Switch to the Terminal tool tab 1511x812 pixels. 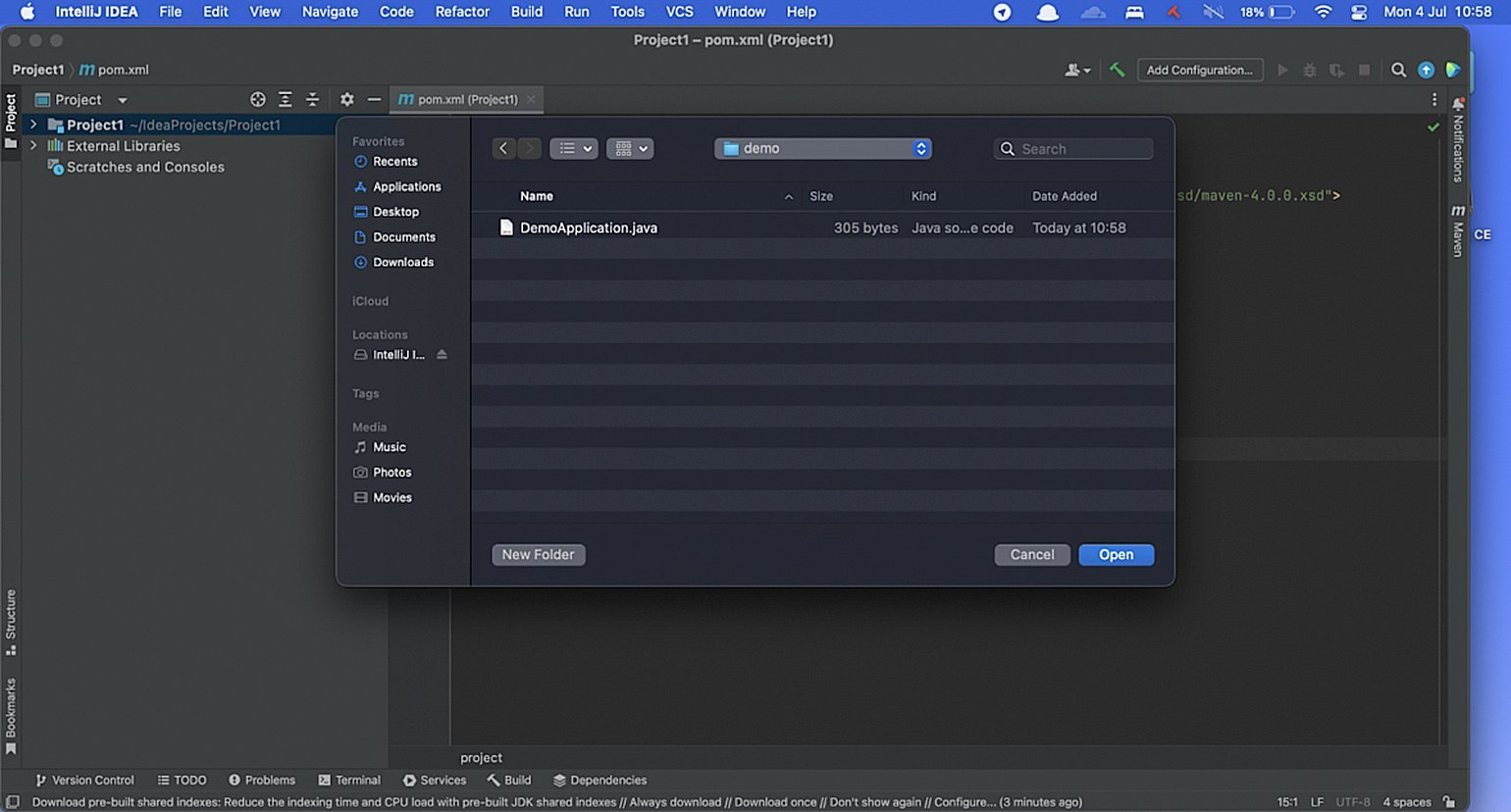[349, 780]
